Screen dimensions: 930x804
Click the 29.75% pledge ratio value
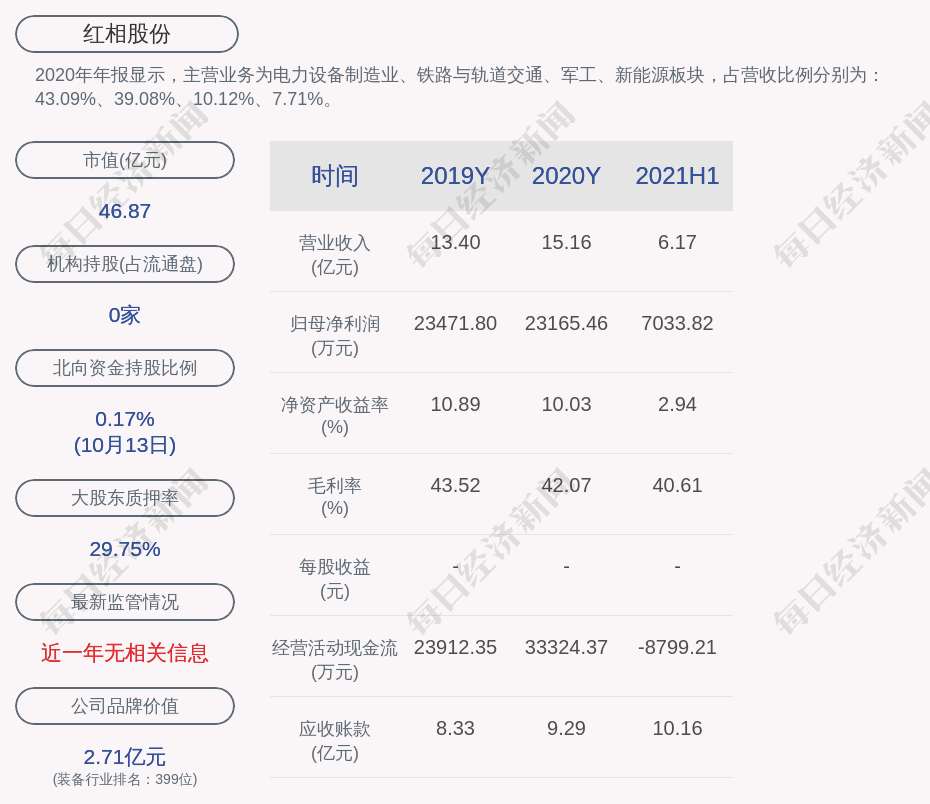125,549
